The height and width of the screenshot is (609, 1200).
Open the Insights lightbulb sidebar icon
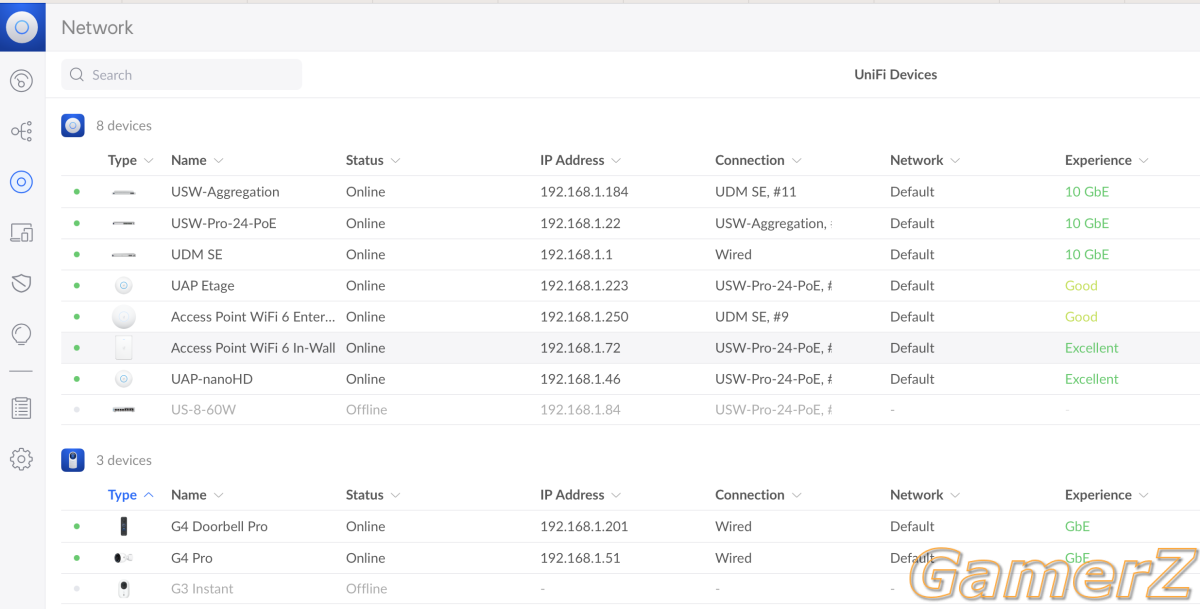(x=21, y=335)
